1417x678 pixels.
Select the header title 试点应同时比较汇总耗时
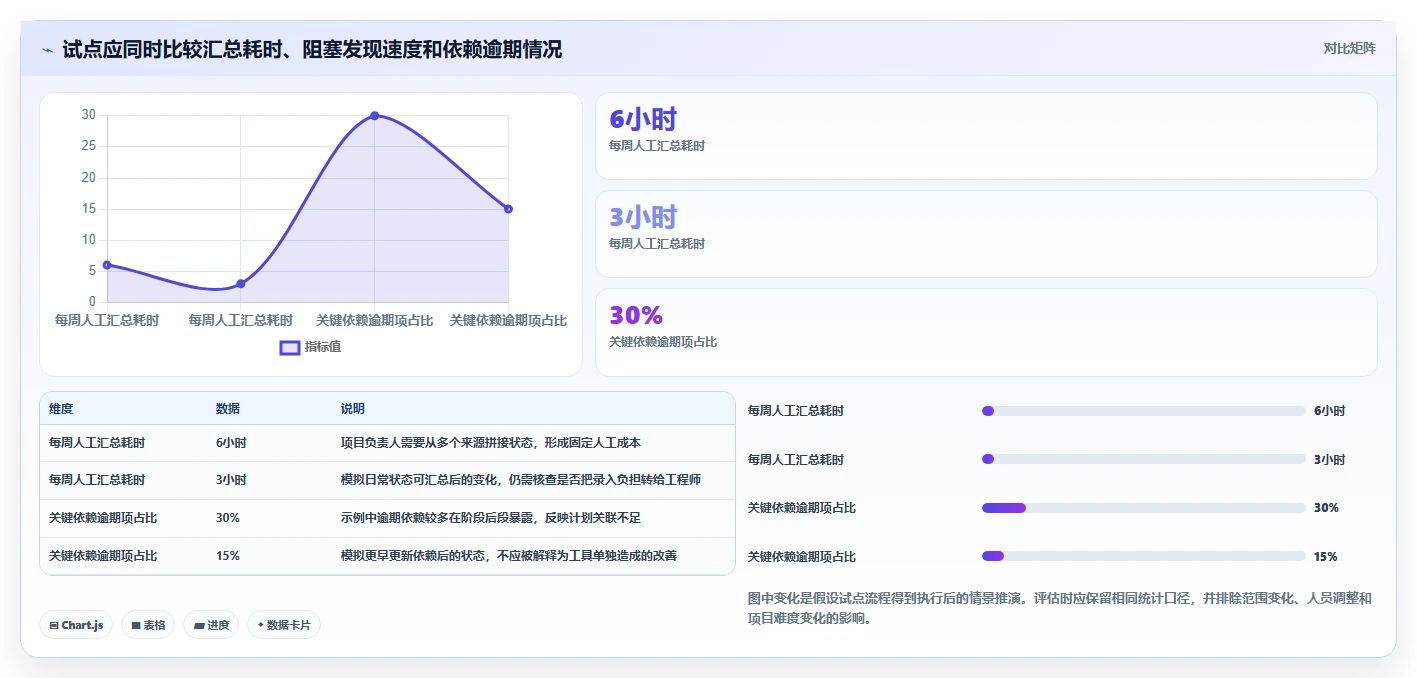(x=312, y=49)
